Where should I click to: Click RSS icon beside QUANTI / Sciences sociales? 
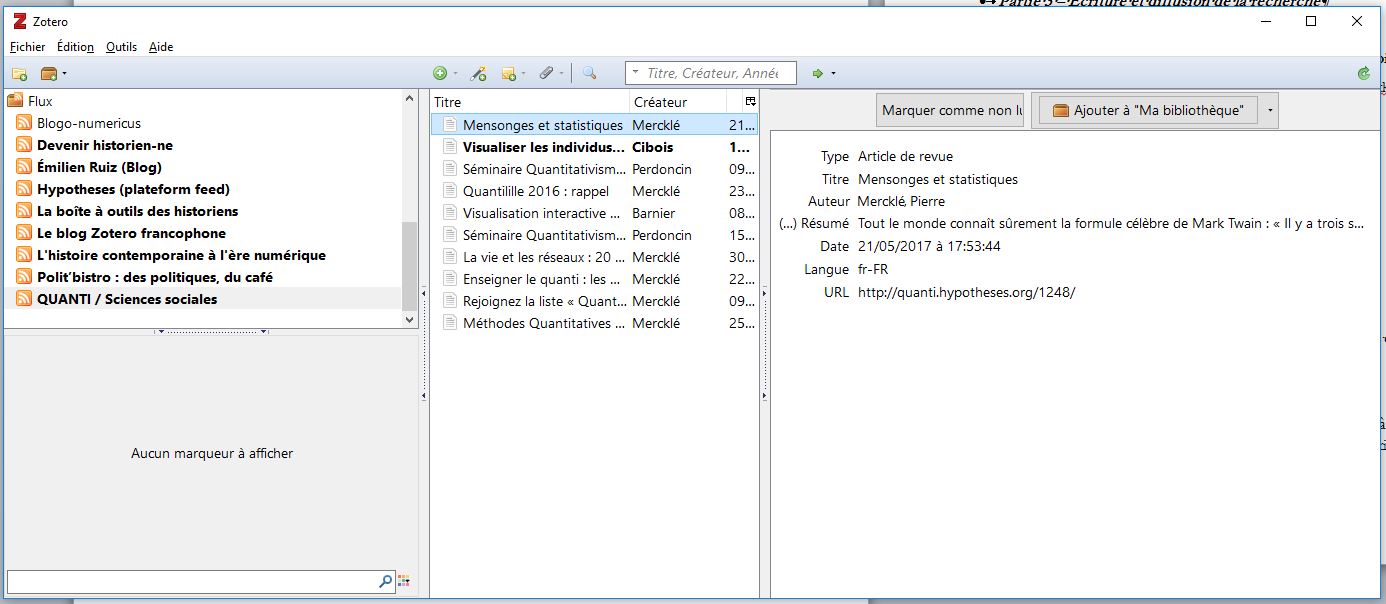pos(24,299)
